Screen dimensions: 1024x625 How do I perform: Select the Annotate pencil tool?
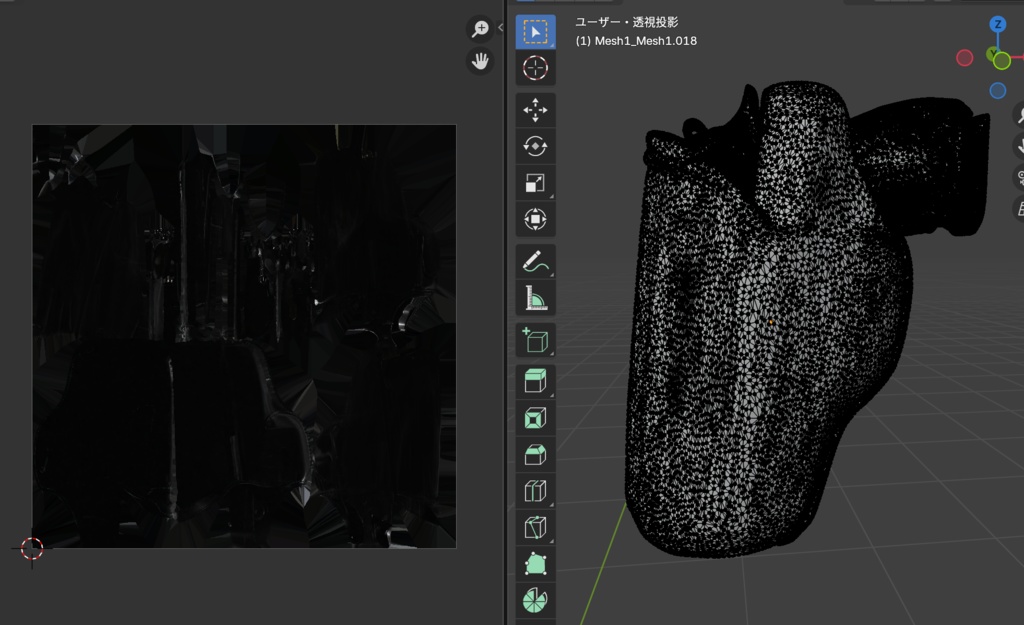(x=535, y=262)
